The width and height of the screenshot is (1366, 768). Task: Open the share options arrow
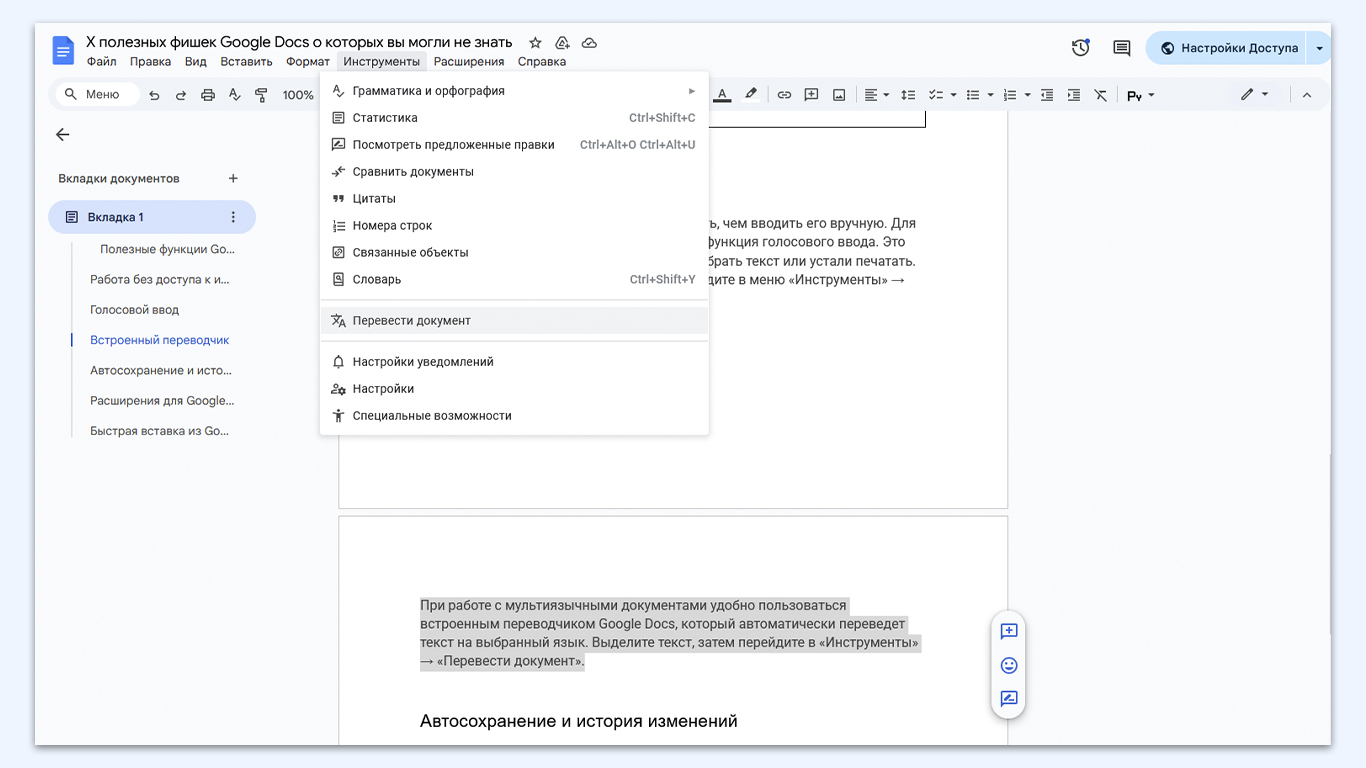1320,48
